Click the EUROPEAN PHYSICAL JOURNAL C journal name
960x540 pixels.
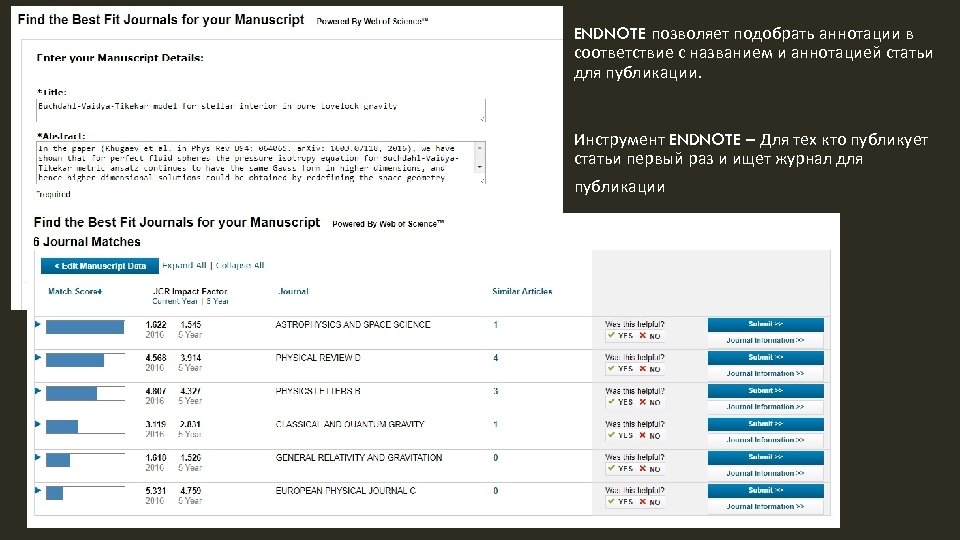coord(345,490)
